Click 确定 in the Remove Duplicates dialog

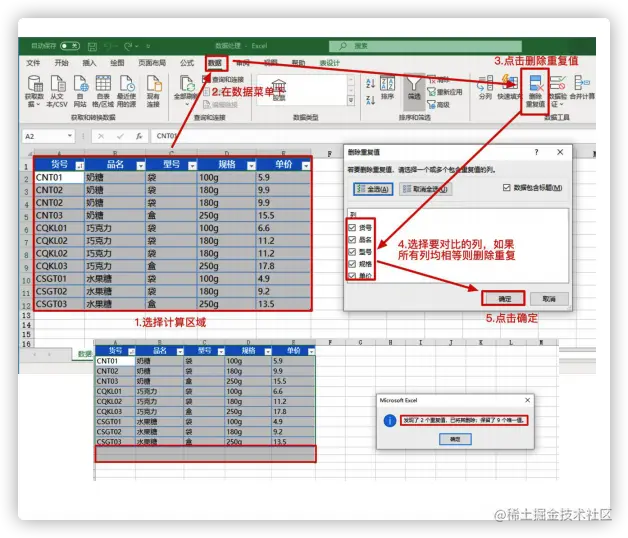(x=504, y=298)
